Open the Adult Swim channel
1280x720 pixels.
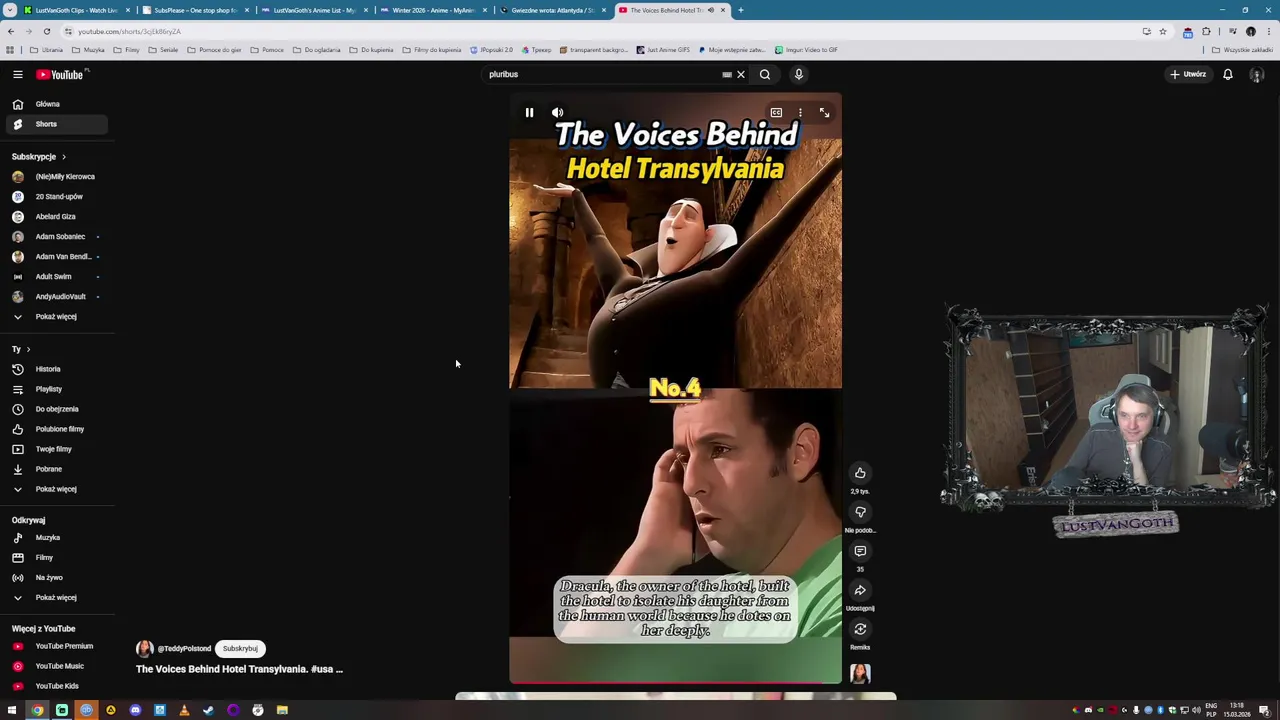[55, 276]
